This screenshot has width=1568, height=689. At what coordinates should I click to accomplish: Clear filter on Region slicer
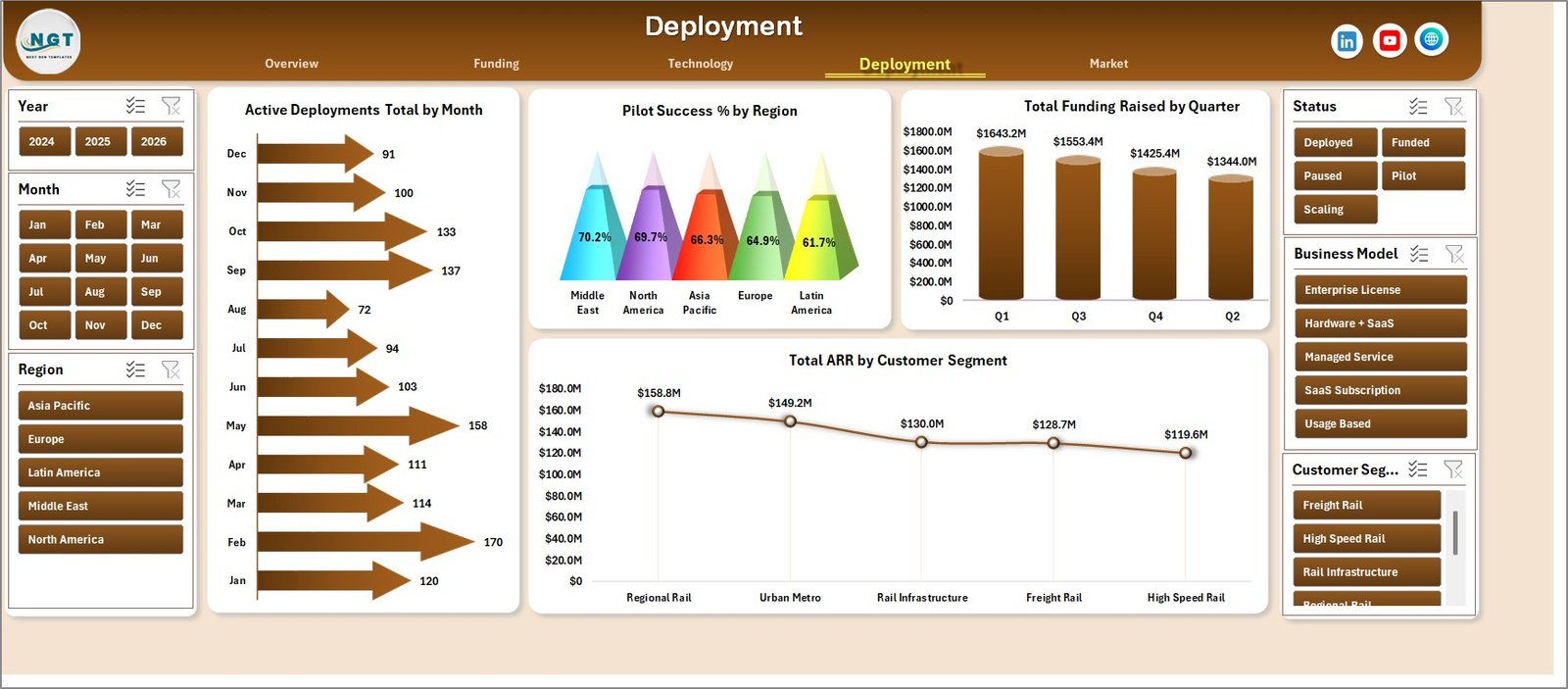[x=171, y=369]
